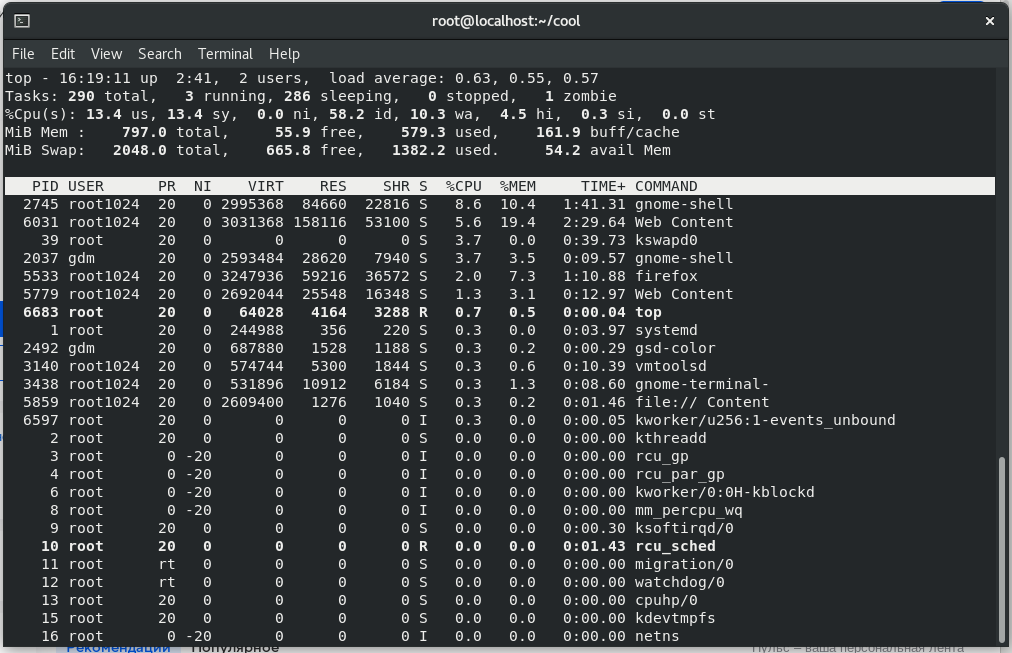The width and height of the screenshot is (1012, 653).
Task: Click the vmtoolsd command name
Action: tap(671, 367)
